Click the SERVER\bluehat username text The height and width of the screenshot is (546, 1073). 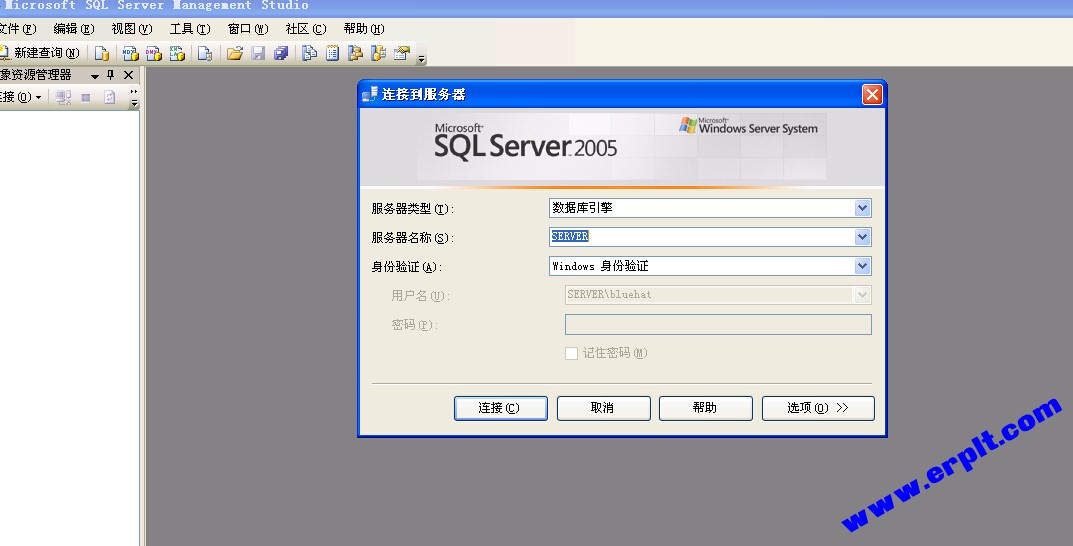[x=609, y=295]
